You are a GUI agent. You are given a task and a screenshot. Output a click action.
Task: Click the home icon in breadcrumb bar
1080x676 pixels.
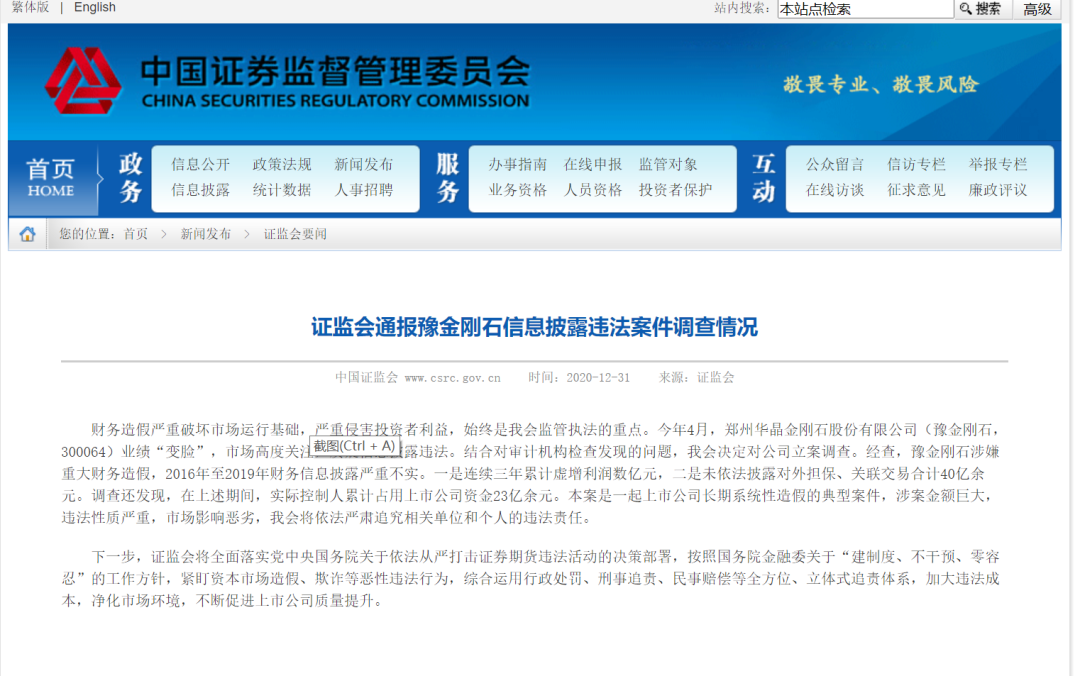point(27,234)
